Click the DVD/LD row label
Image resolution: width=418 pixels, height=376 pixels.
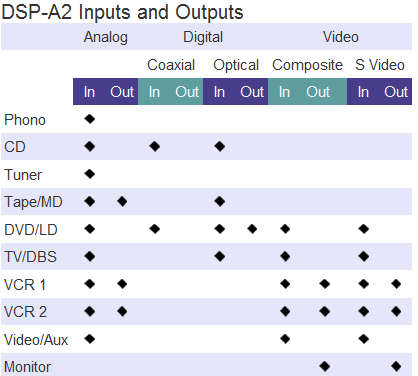coord(31,230)
